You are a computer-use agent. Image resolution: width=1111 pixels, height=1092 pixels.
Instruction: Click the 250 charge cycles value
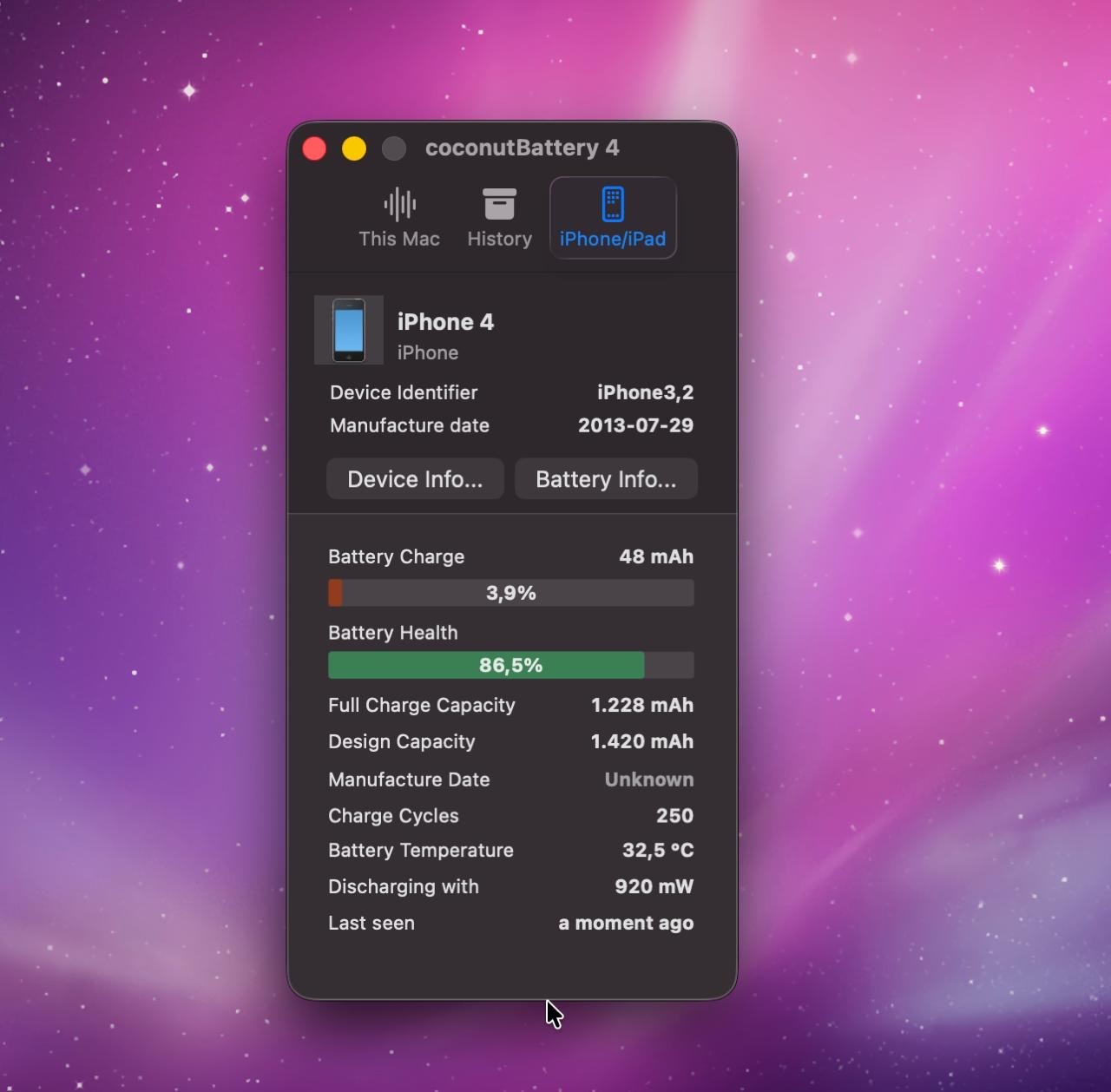675,816
